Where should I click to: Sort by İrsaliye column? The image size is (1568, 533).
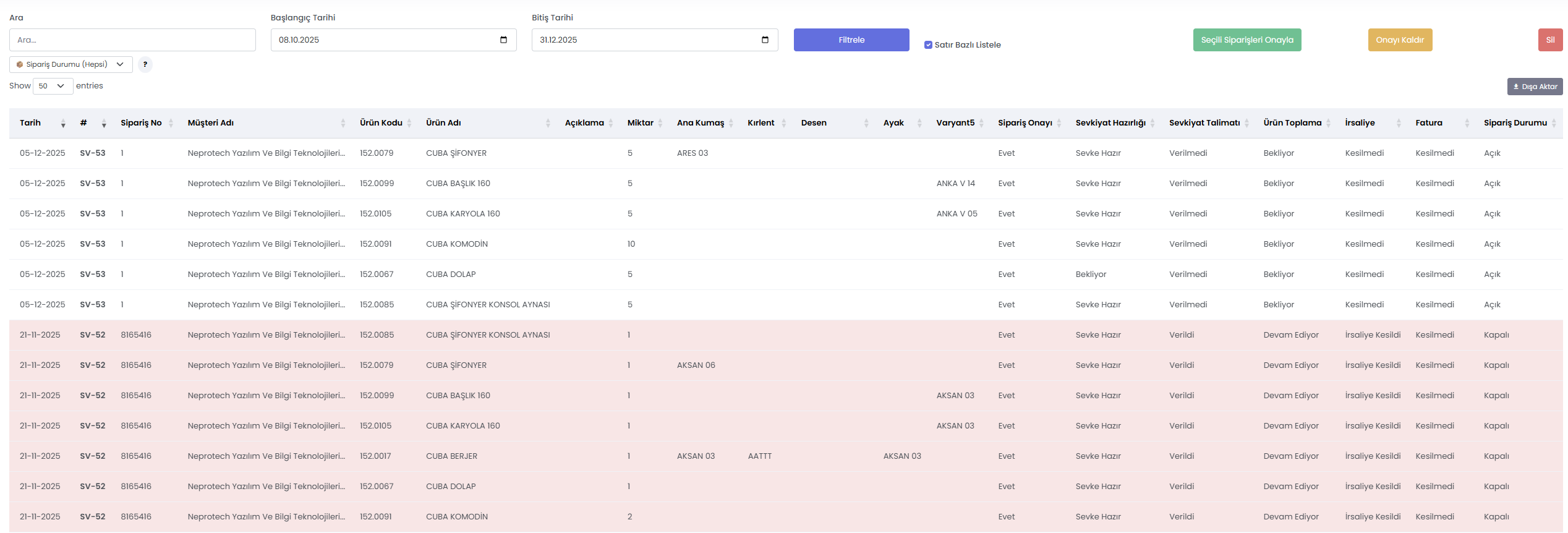click(1373, 123)
